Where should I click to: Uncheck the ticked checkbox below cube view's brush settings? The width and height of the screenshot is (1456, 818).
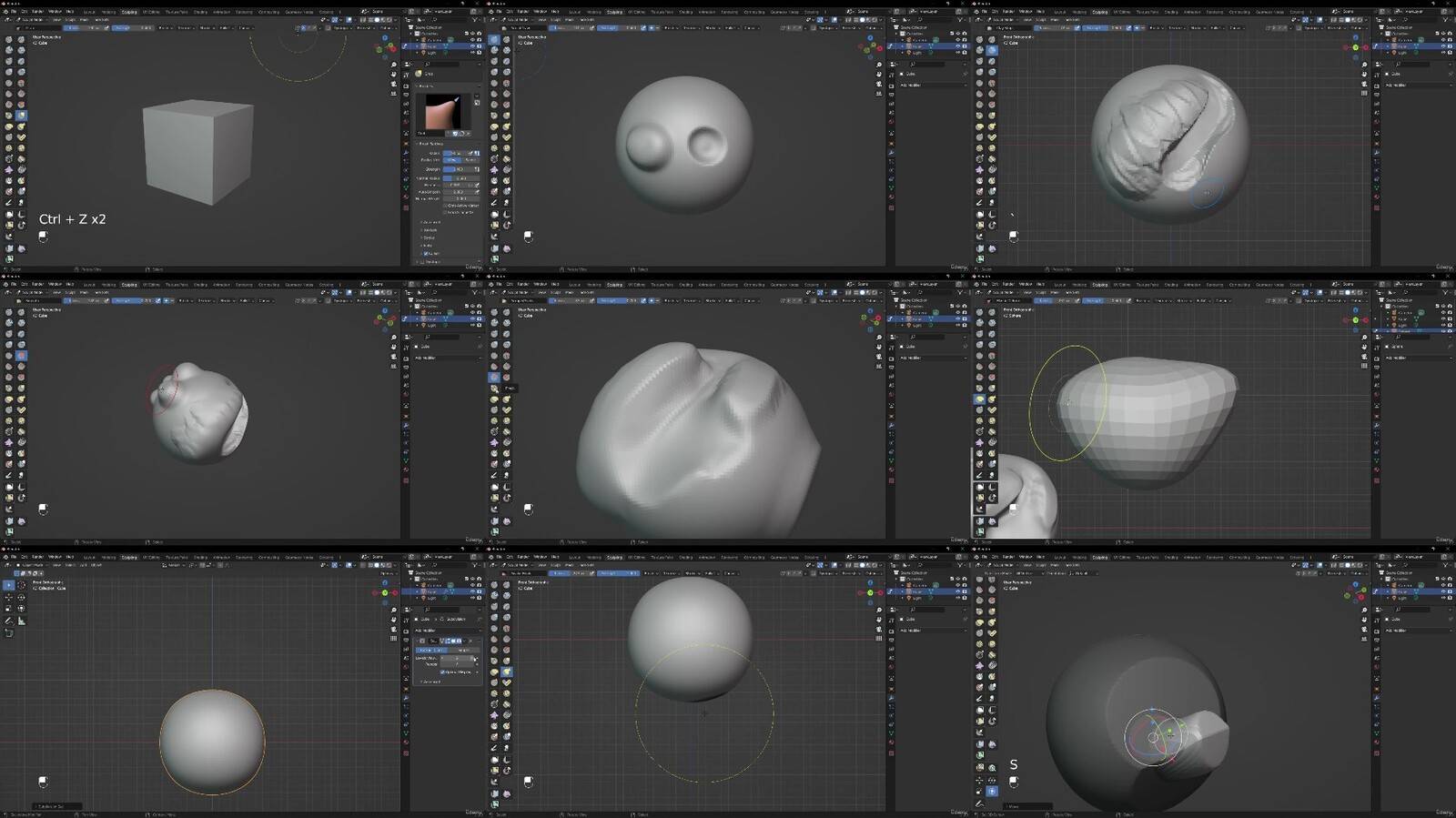click(x=426, y=253)
